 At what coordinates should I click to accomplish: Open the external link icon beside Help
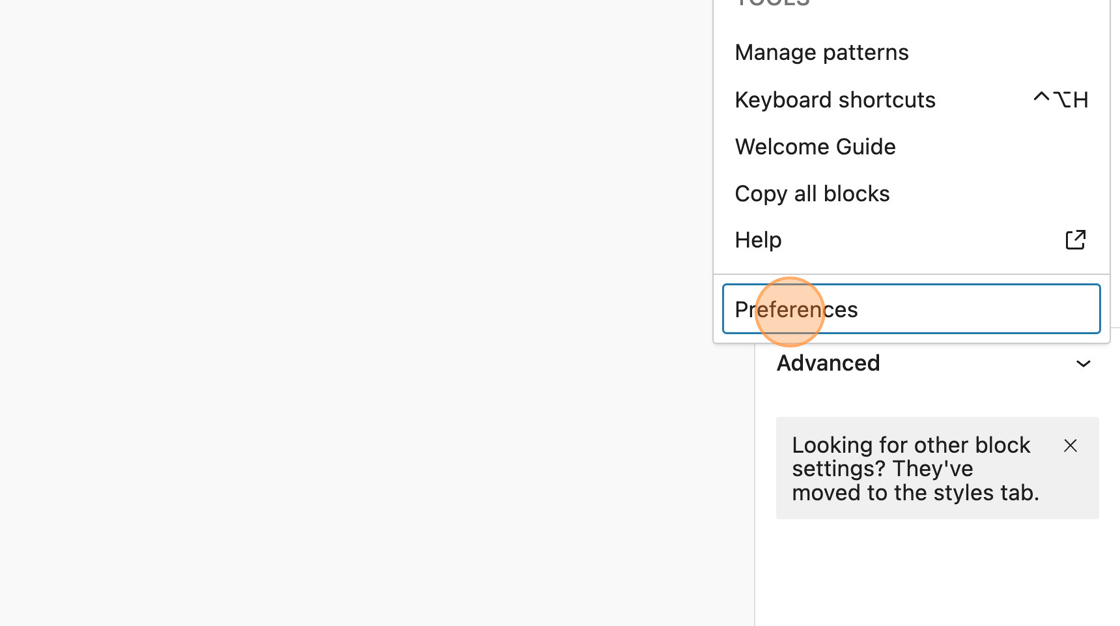(x=1075, y=240)
